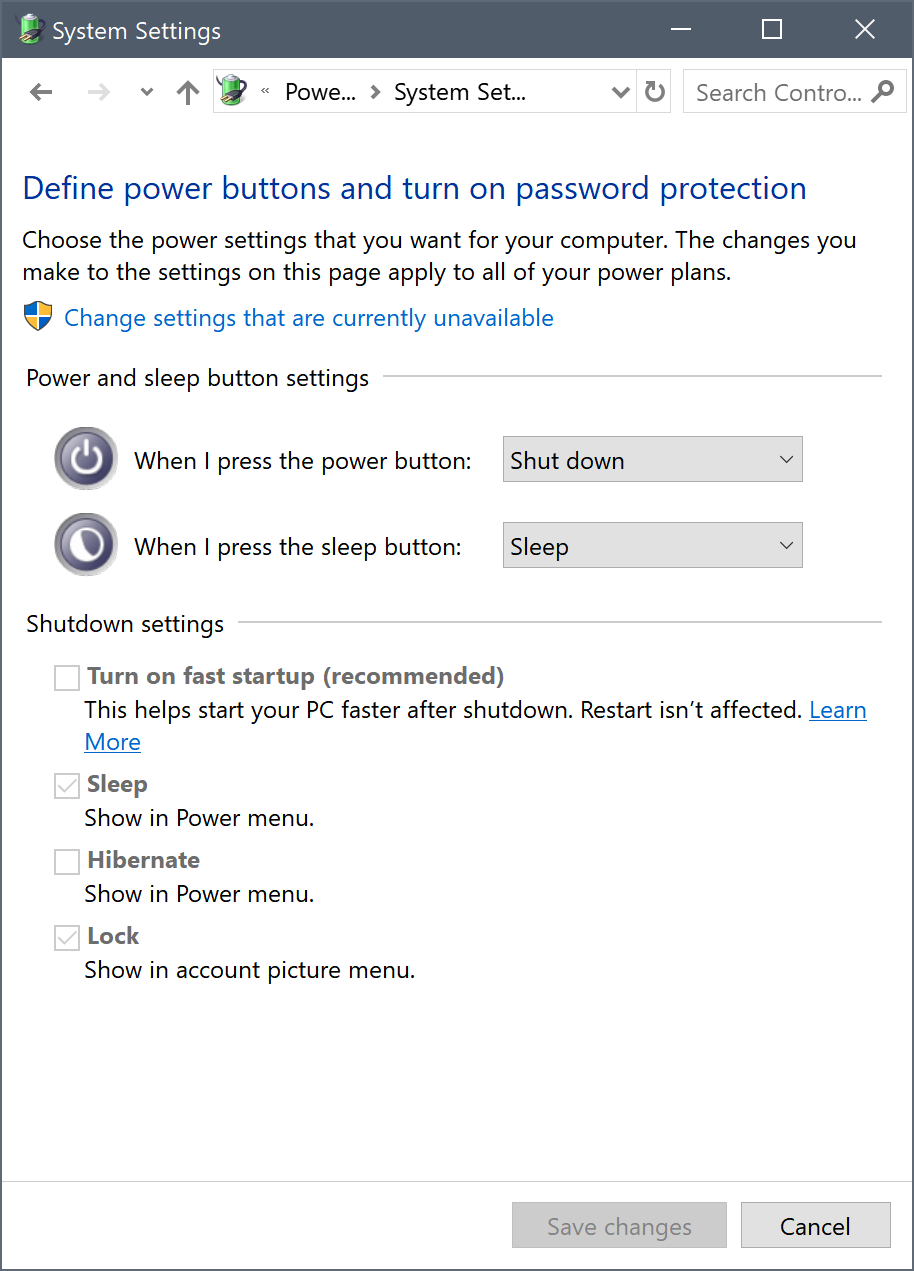
Task: Open the sleep button action dropdown
Action: click(652, 546)
